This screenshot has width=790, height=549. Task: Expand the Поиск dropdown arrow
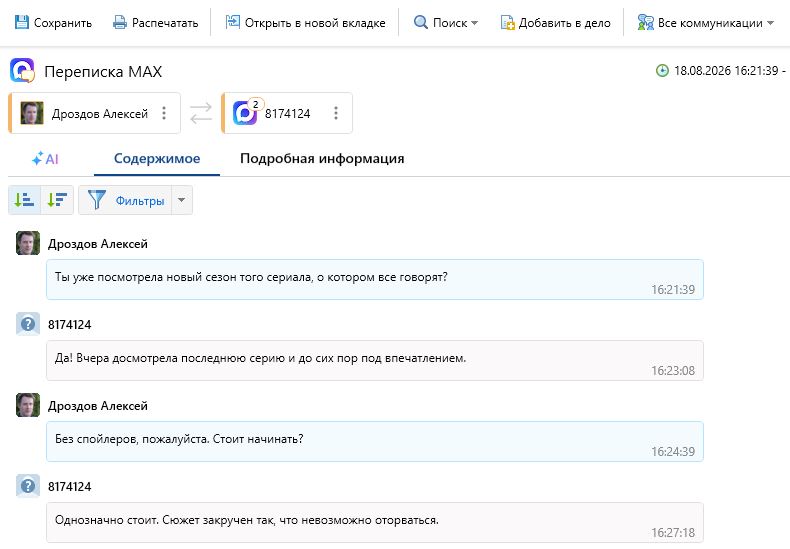[474, 23]
